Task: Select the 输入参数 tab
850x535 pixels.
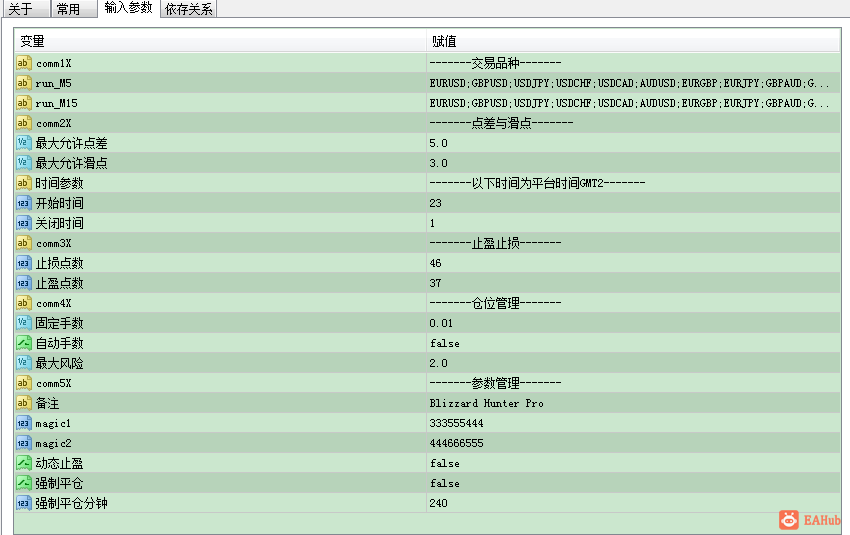Action: [x=128, y=8]
